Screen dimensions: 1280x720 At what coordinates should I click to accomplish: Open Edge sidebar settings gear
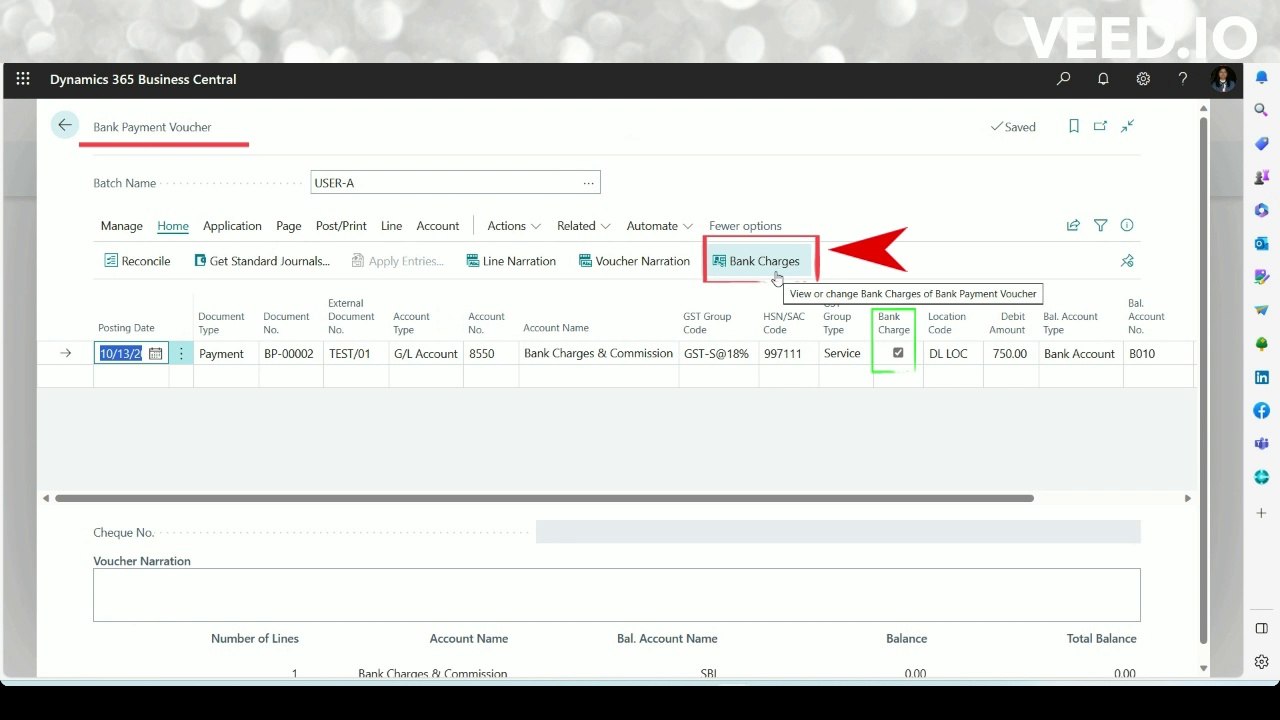tap(1262, 662)
